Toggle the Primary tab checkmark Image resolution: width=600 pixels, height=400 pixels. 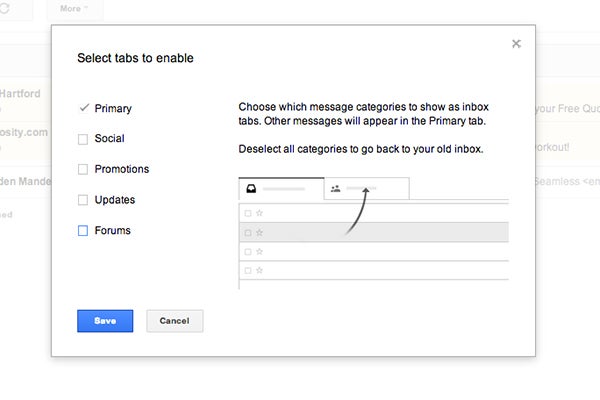click(x=84, y=108)
